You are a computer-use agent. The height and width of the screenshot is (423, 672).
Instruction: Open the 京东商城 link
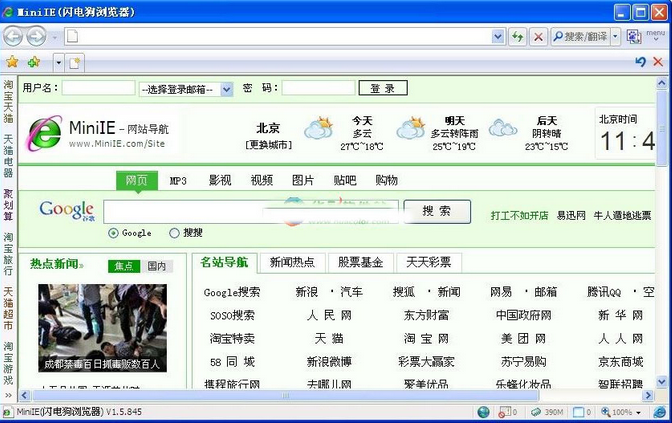[621, 362]
